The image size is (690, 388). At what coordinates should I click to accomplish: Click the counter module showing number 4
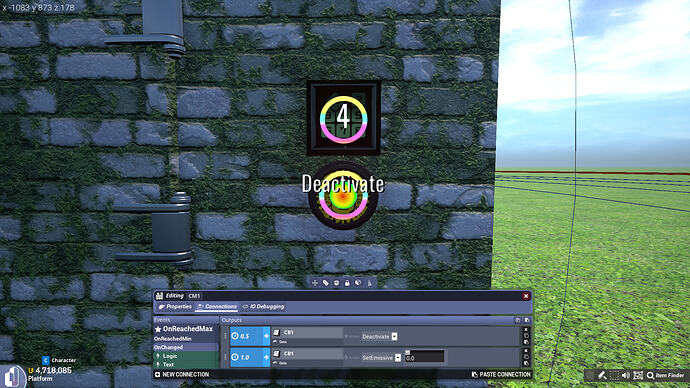(x=344, y=118)
